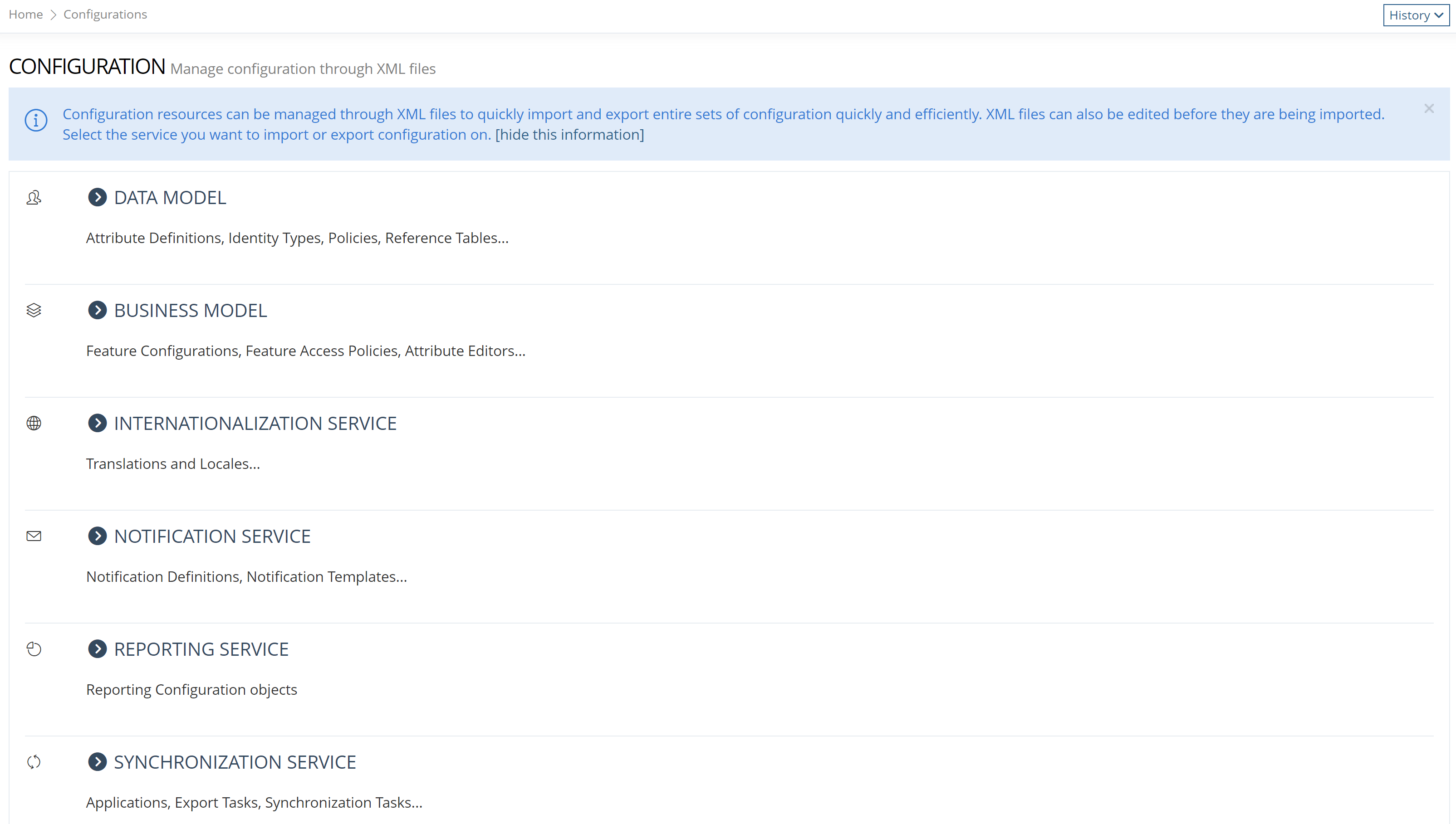The height and width of the screenshot is (824, 1456).
Task: Click the hide this information link
Action: click(569, 135)
